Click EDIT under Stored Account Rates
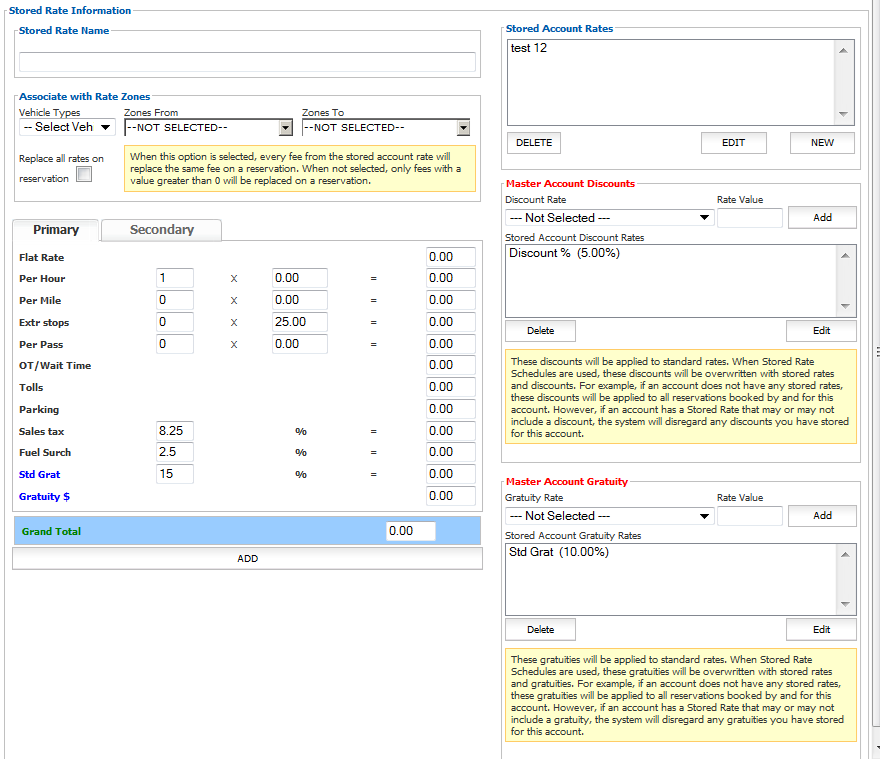880x759 pixels. click(x=733, y=143)
